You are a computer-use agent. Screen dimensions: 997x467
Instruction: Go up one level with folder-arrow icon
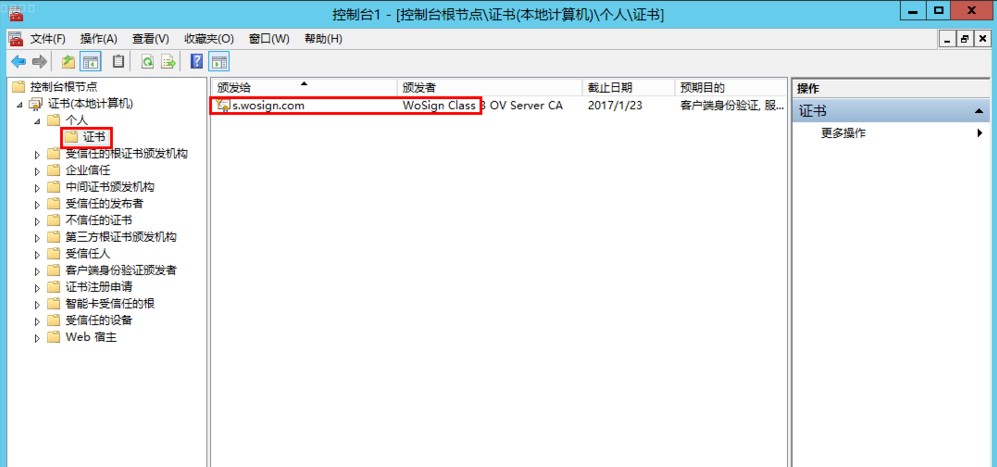pyautogui.click(x=68, y=62)
